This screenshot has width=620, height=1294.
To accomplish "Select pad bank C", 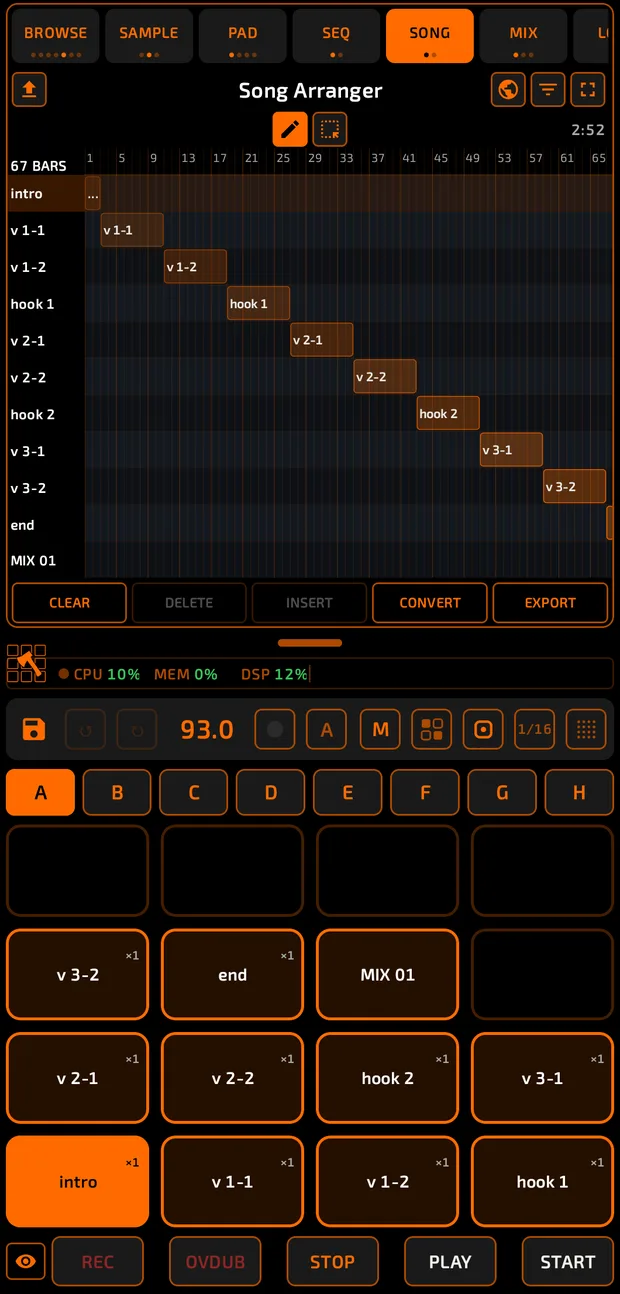I will 194,793.
